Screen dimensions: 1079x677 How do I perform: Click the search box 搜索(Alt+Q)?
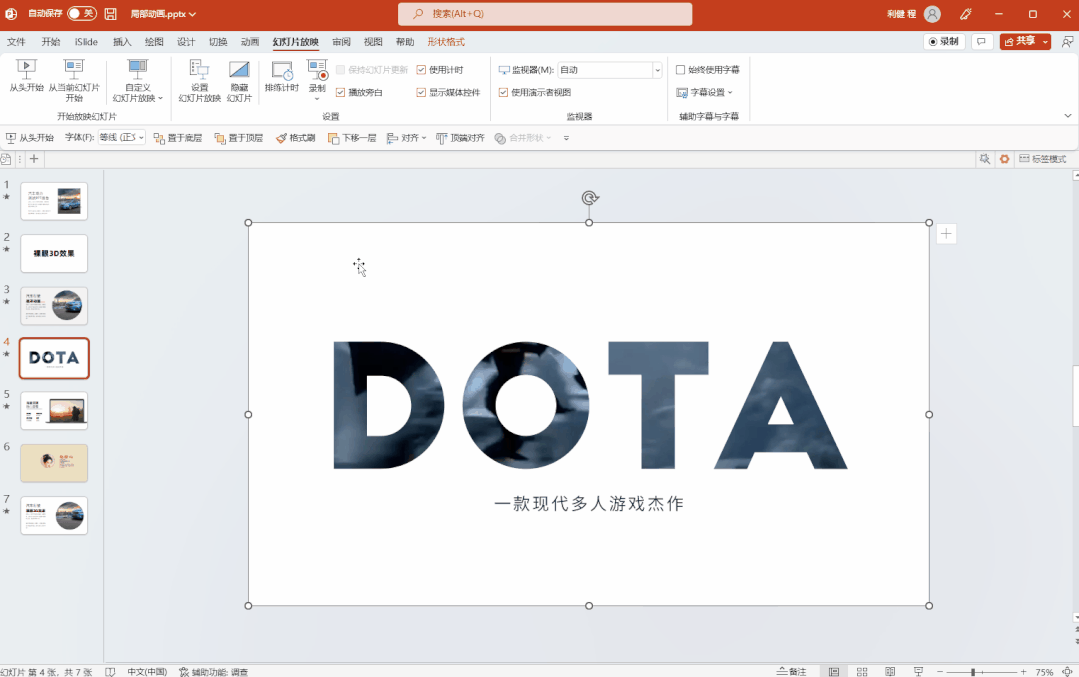coord(545,14)
